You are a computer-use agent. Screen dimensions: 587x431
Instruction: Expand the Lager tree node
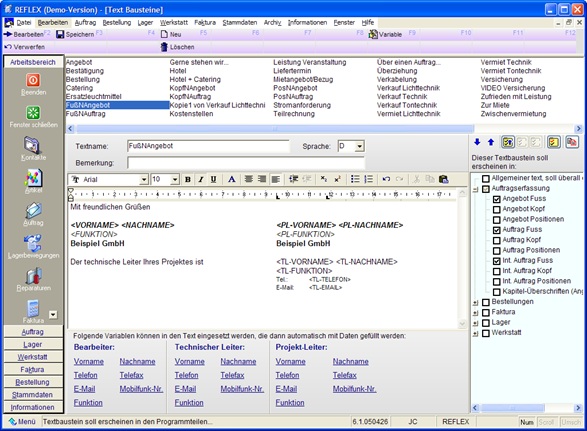[x=475, y=323]
